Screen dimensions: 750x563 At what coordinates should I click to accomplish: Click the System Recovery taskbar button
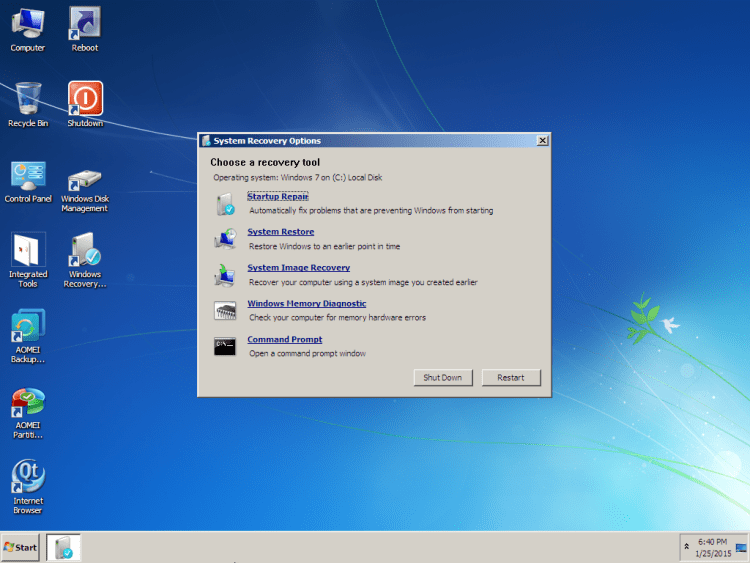tap(63, 547)
